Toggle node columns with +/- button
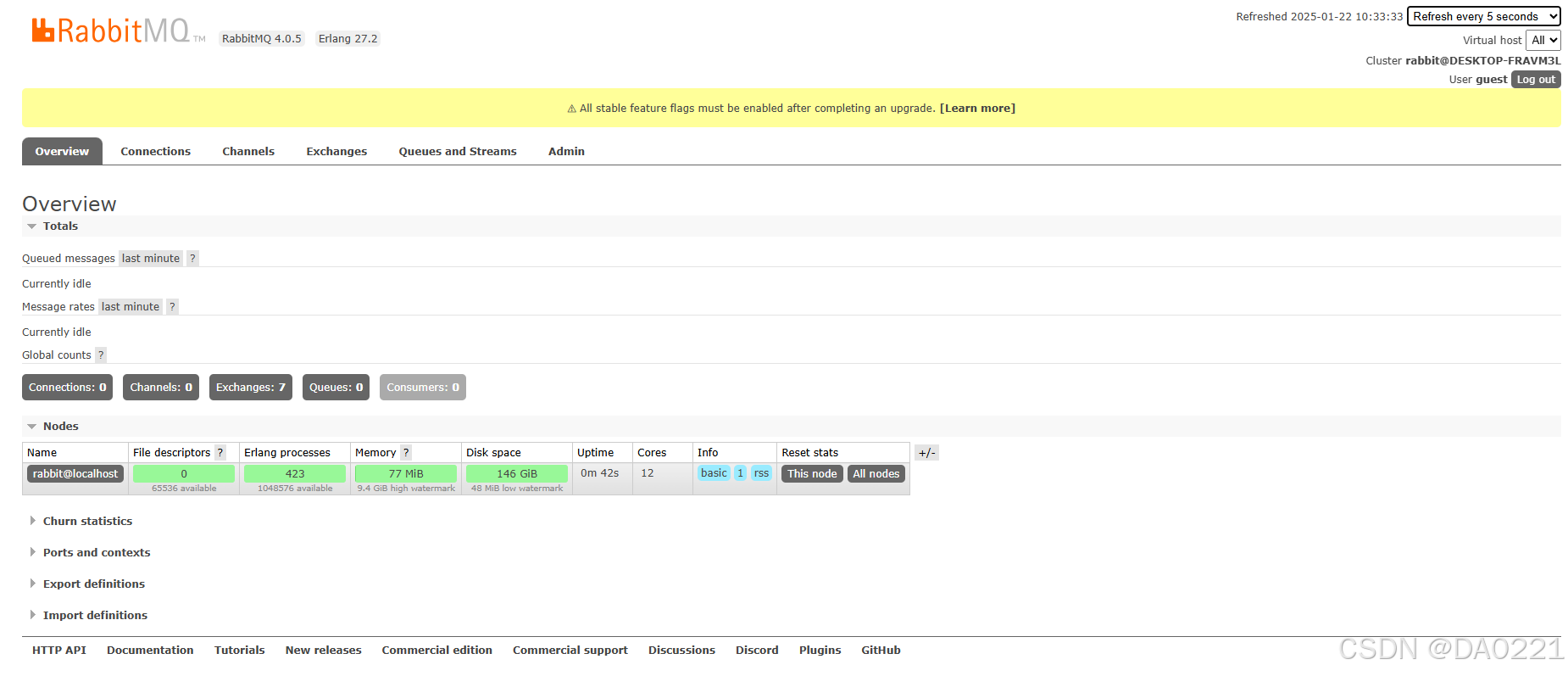 [926, 453]
